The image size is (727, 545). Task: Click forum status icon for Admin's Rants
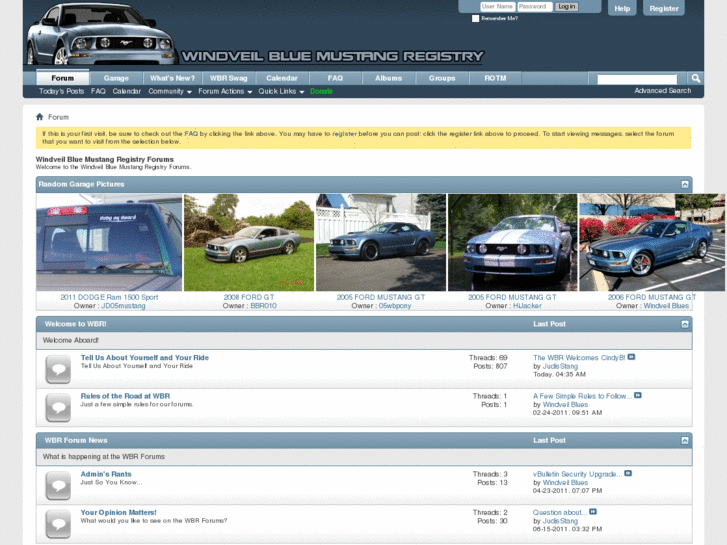[x=58, y=486]
